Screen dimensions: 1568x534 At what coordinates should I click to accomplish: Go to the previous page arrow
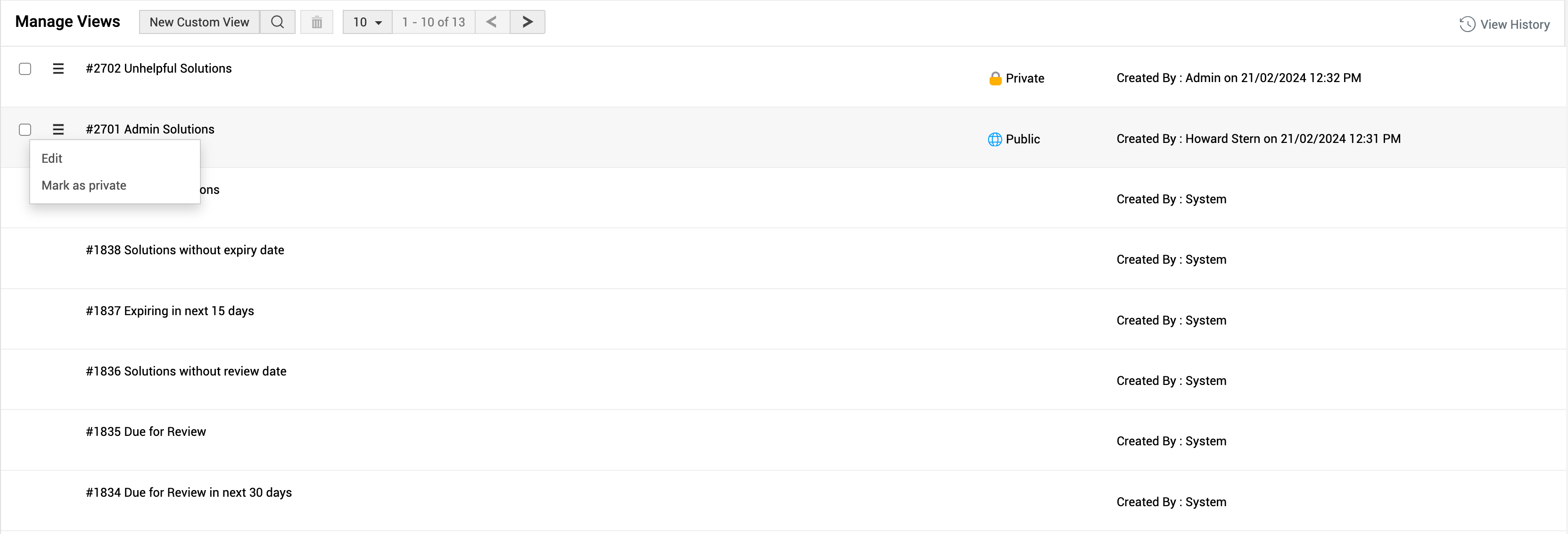click(492, 22)
